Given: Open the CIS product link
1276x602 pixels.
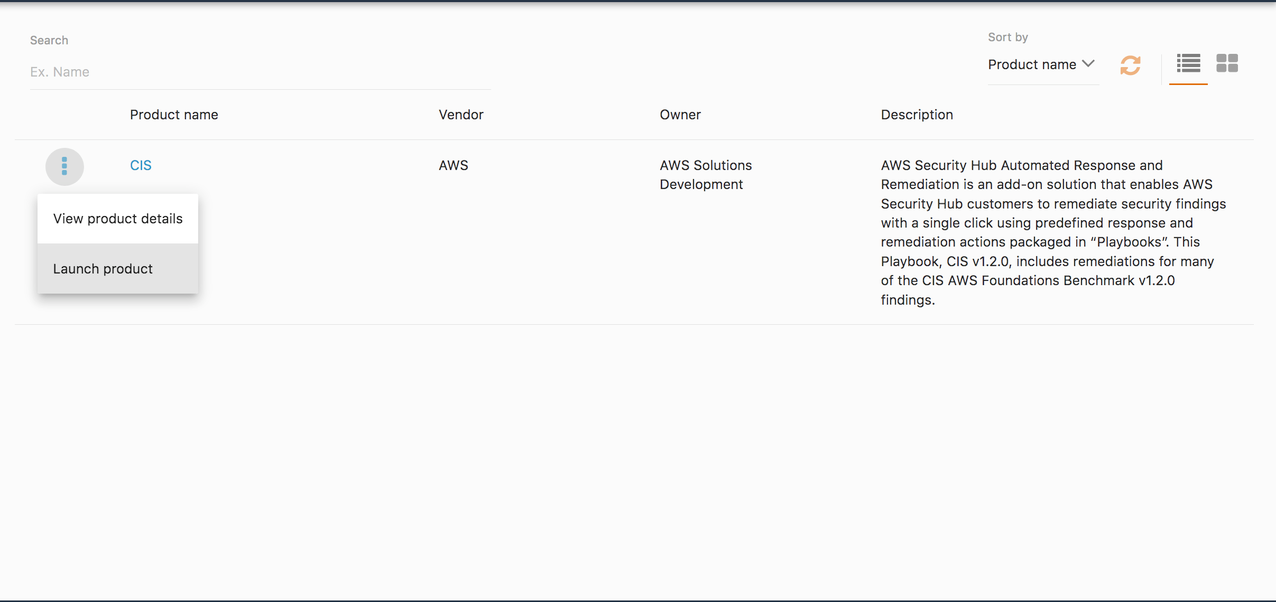Looking at the screenshot, I should (141, 165).
